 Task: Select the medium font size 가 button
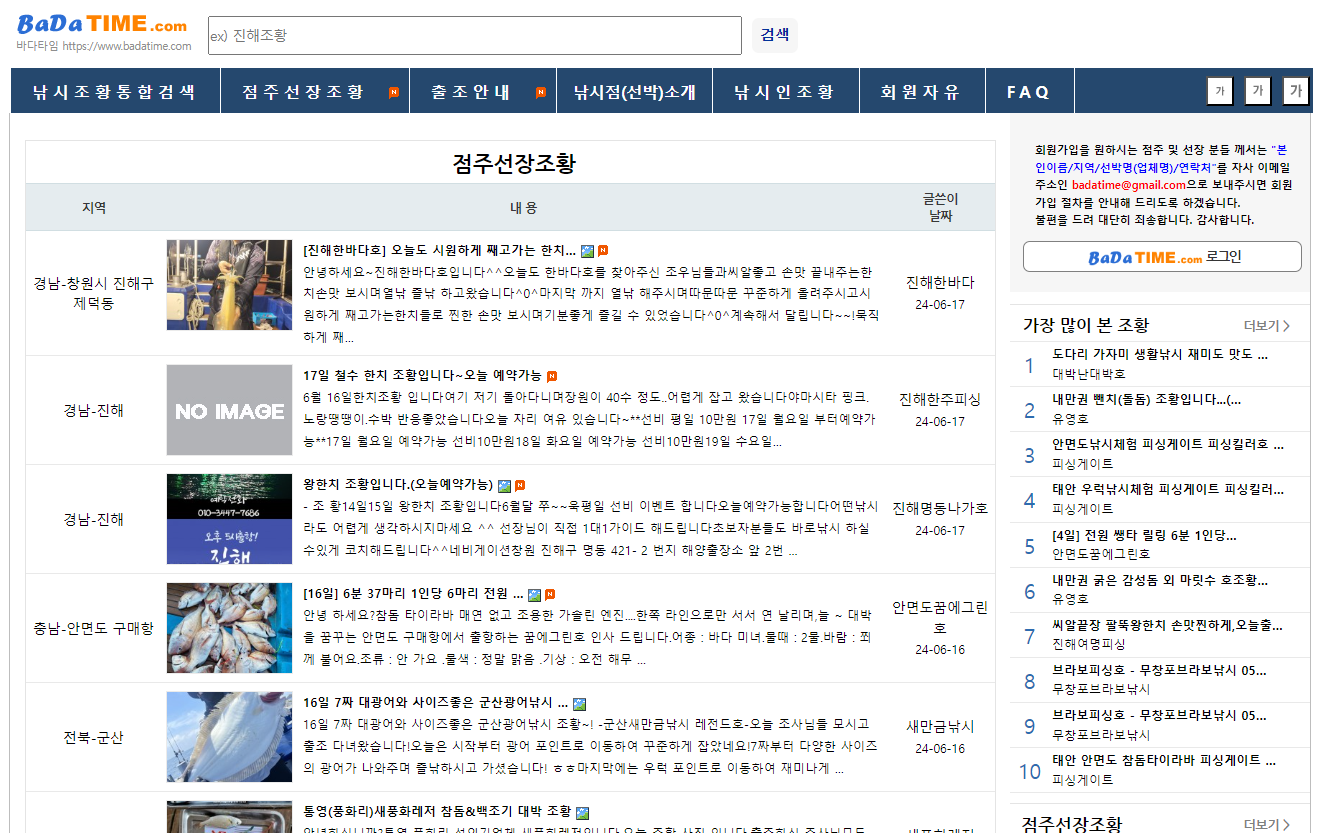point(1257,91)
